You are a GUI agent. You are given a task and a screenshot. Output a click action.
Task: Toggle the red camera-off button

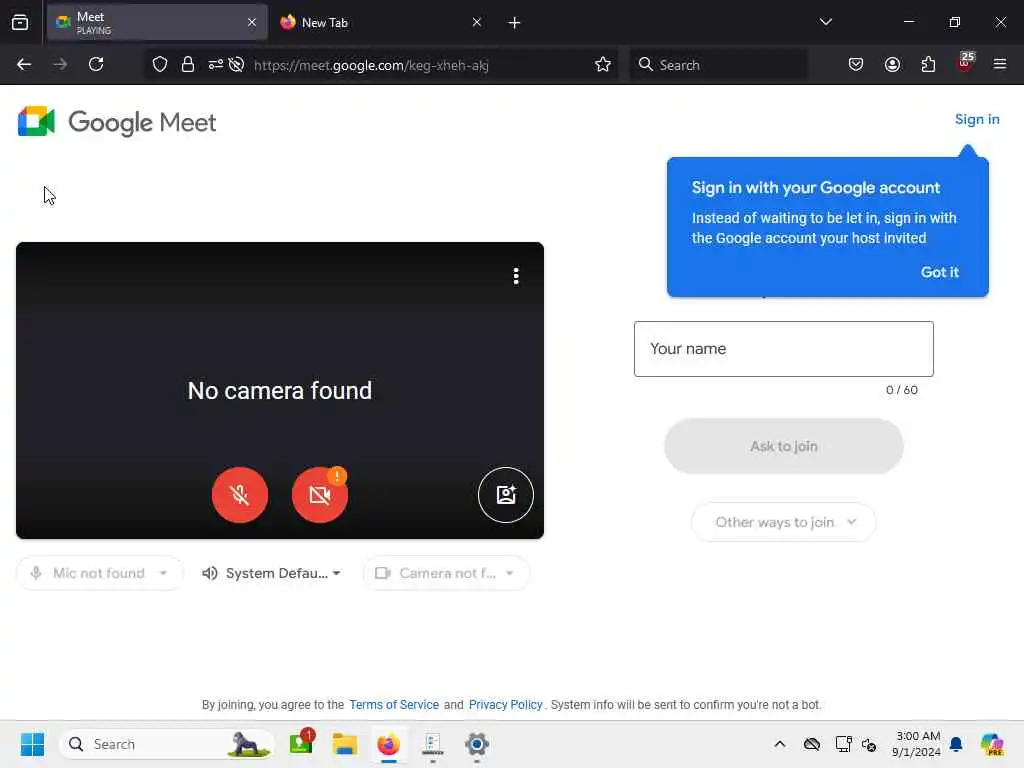pos(319,494)
